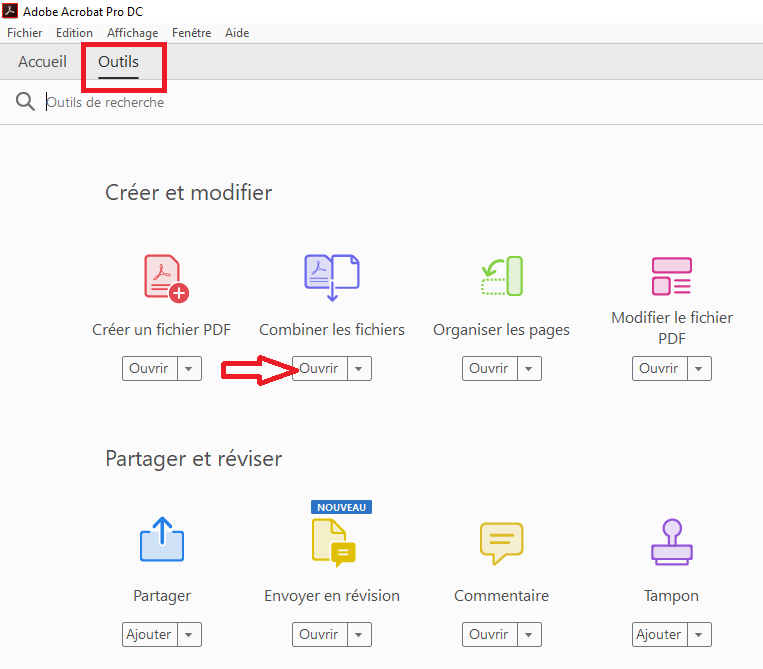This screenshot has width=763, height=669.
Task: Click the Combiner les fichiers icon
Action: pos(332,277)
